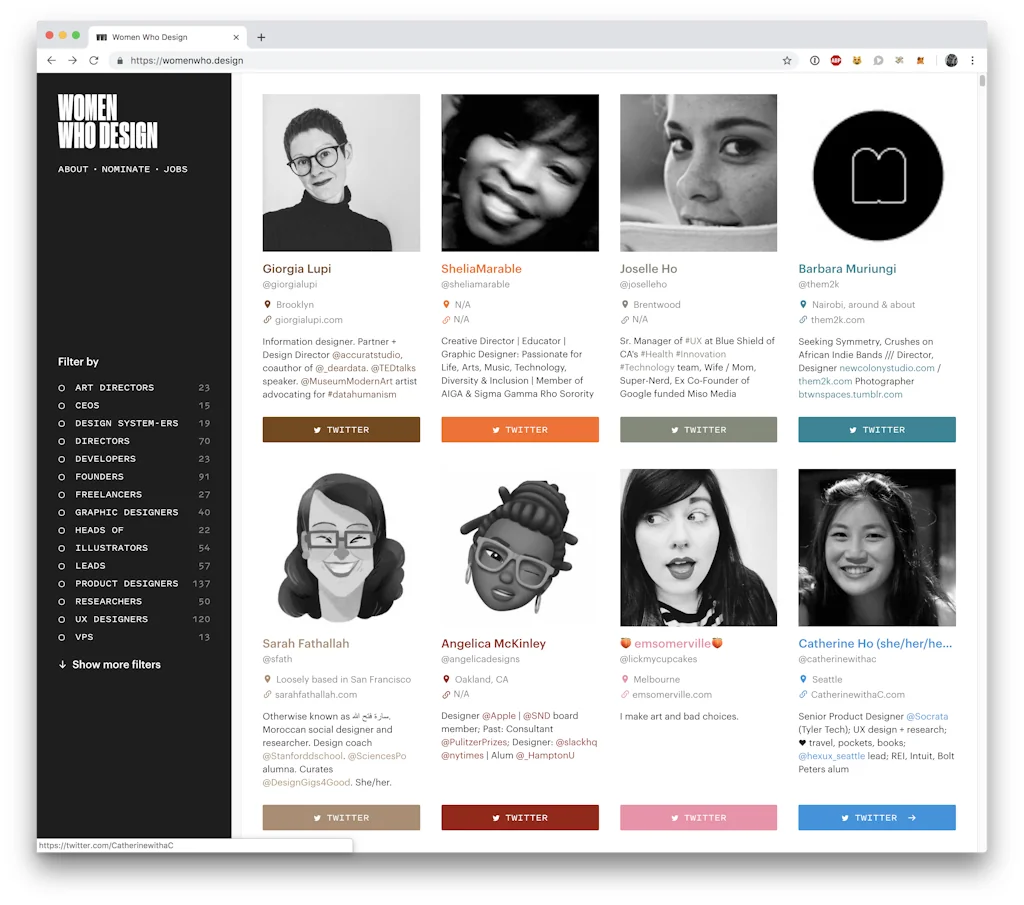Click the red ad-blocker extension icon
This screenshot has width=1024, height=905.
(836, 60)
